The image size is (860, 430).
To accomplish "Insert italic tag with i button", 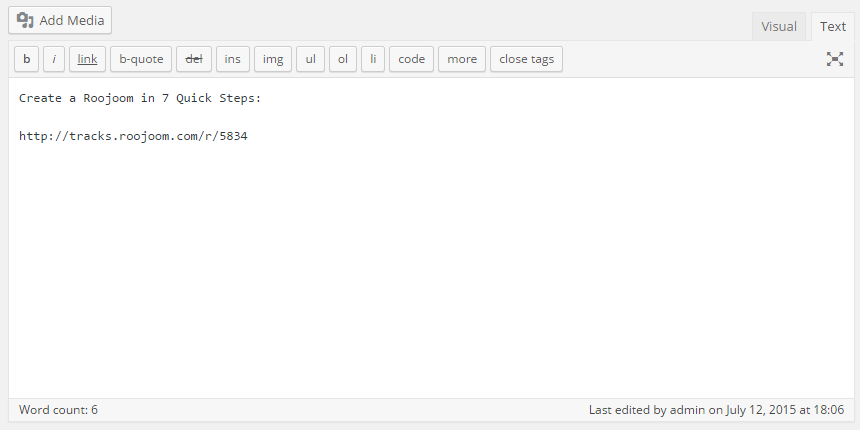I will [x=54, y=59].
